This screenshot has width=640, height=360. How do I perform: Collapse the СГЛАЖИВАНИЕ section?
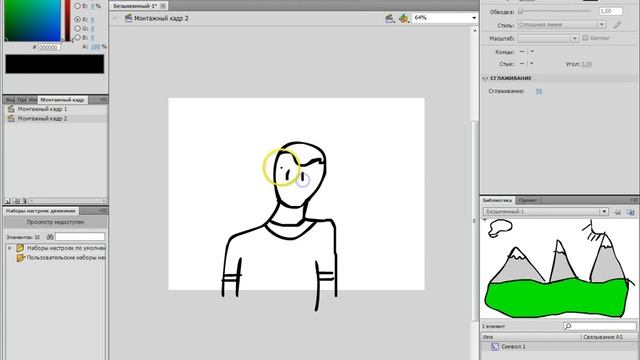coord(485,78)
